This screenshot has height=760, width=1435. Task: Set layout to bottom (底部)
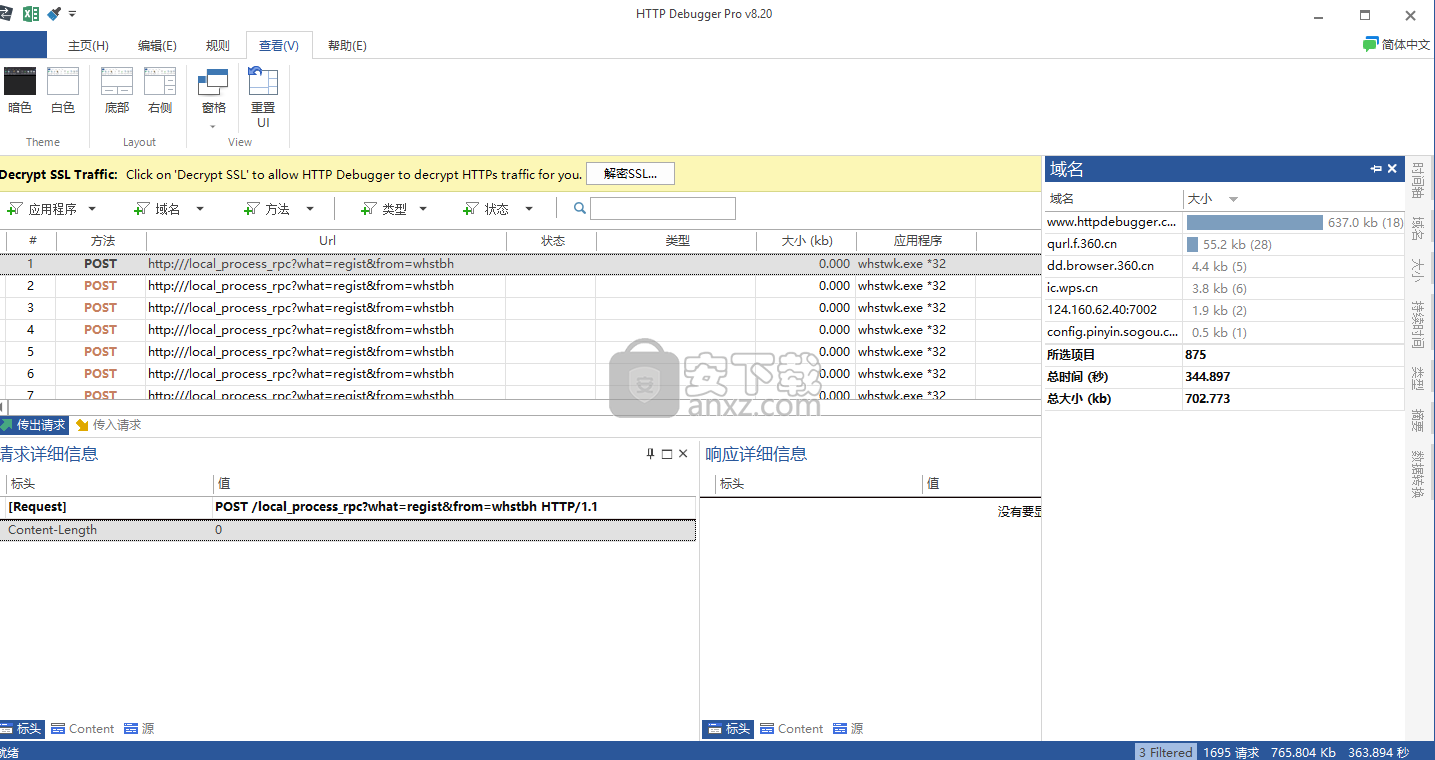click(x=117, y=91)
